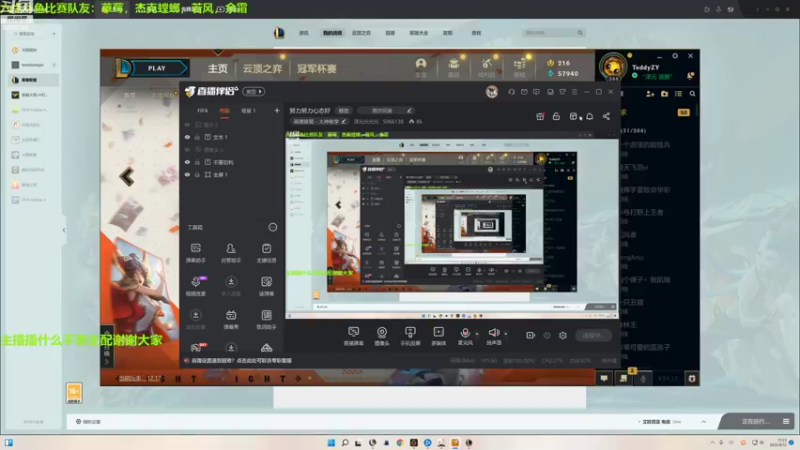
Task: Open the gift box icon above preview
Action: 540,116
